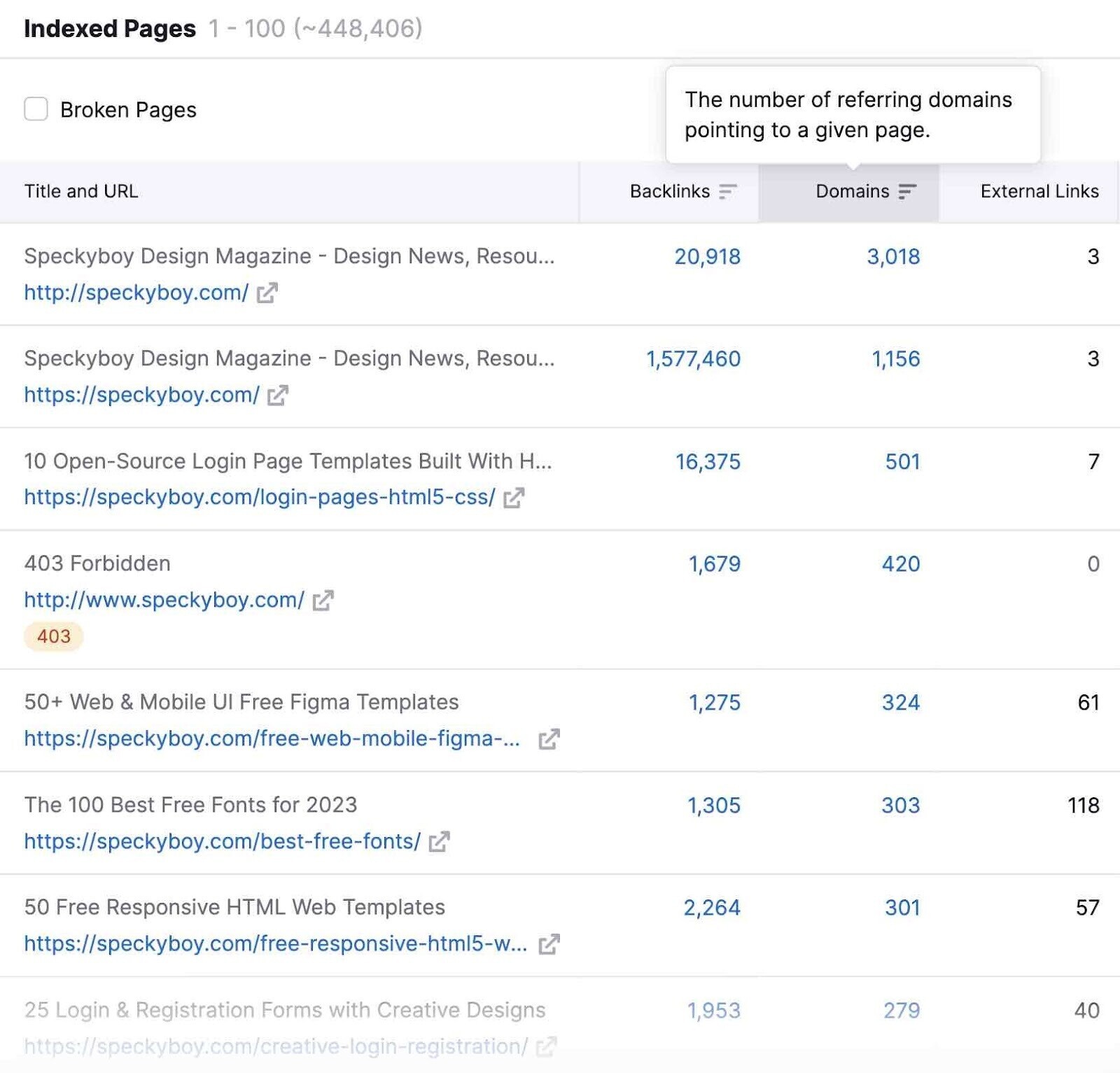Sort by Domains column icon
This screenshot has width=1120, height=1073.
907,191
